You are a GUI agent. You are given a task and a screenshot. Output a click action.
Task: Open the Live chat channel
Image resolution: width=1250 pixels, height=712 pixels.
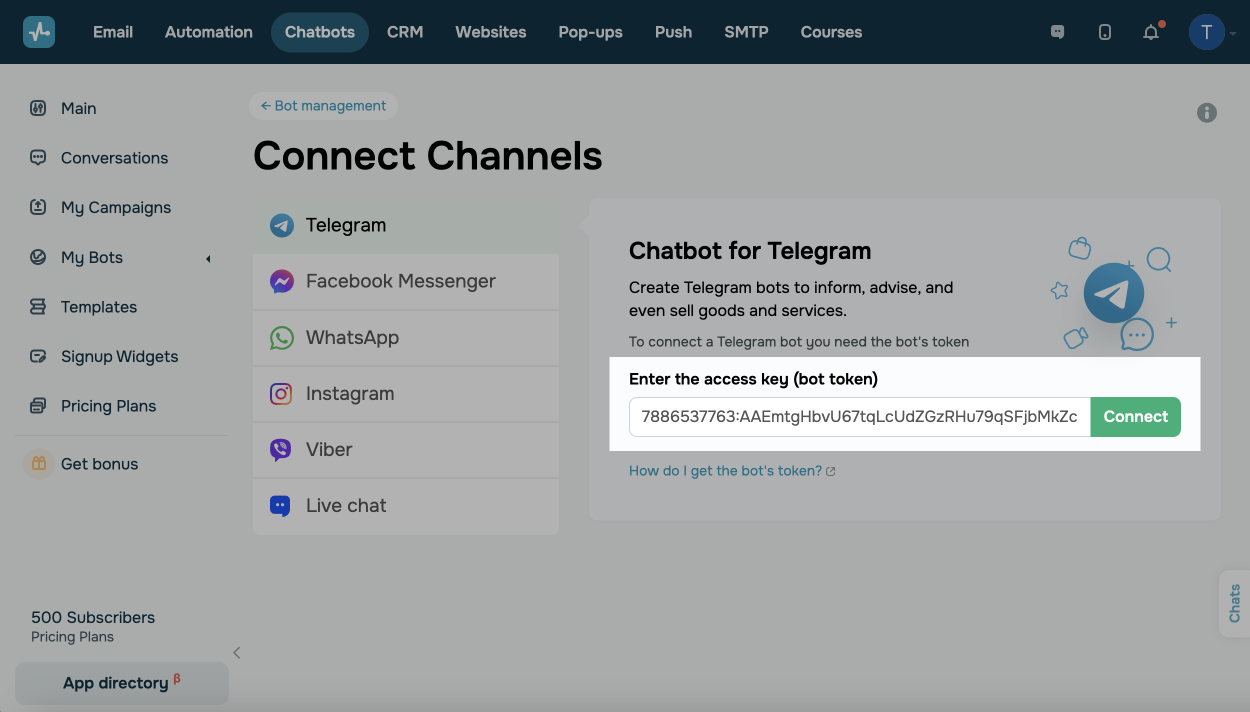tap(346, 505)
